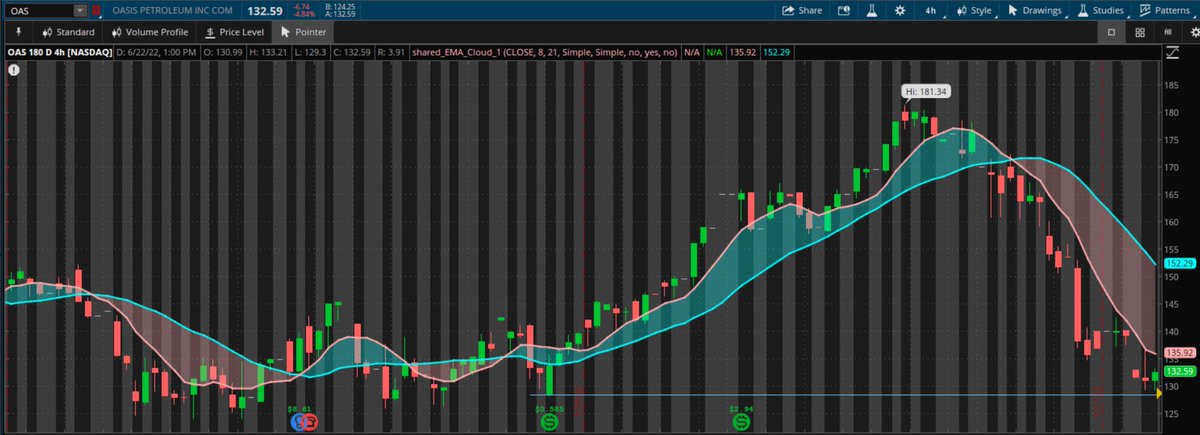
Task: Click the D: 6/22/22, 1:00 PM date readout
Action: 157,50
